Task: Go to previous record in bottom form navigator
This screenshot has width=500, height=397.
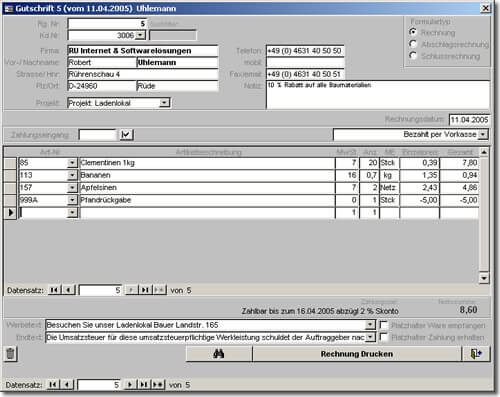Action: [67, 385]
